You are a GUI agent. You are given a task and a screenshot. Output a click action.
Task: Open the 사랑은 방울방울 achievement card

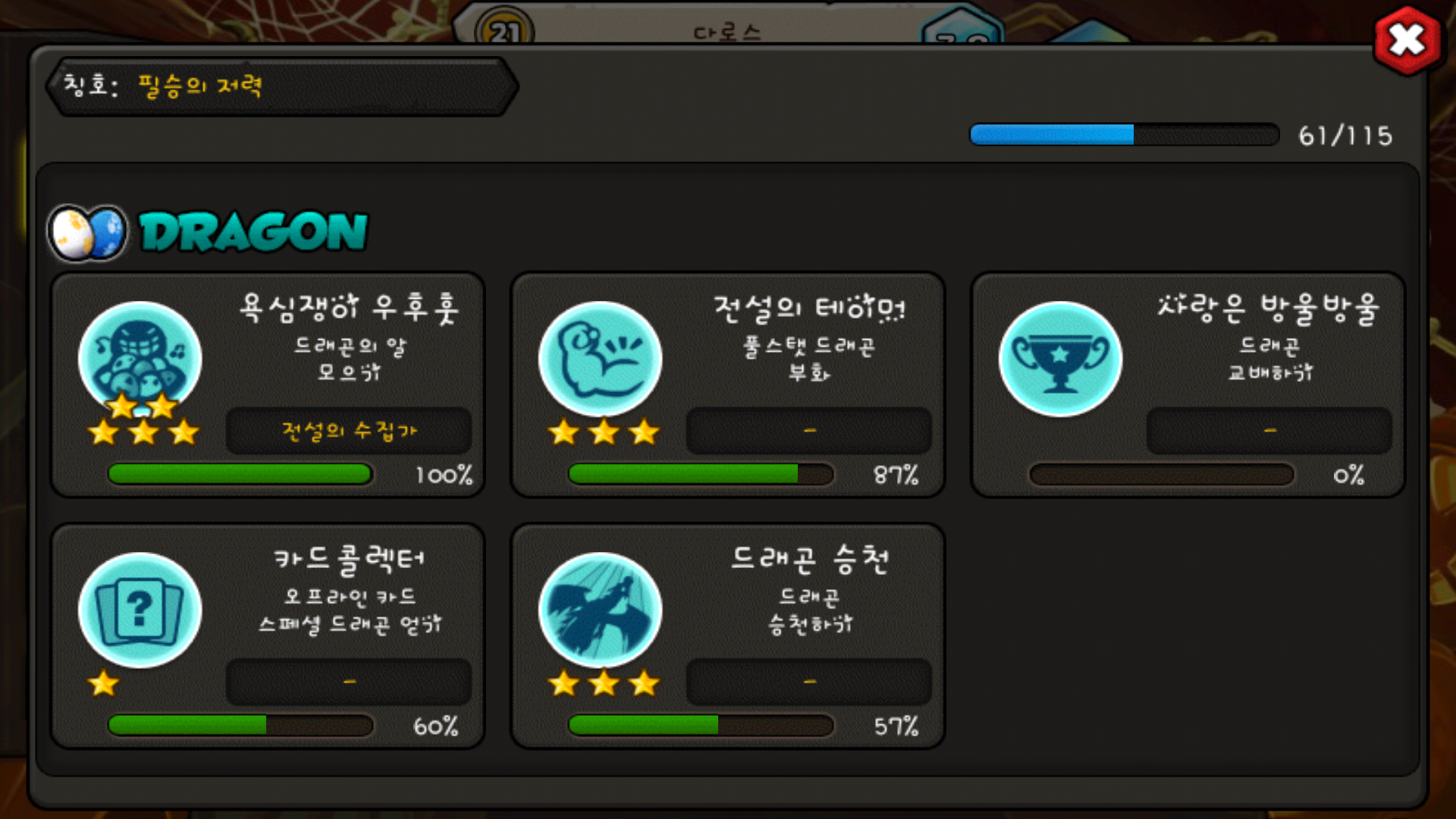[1188, 385]
